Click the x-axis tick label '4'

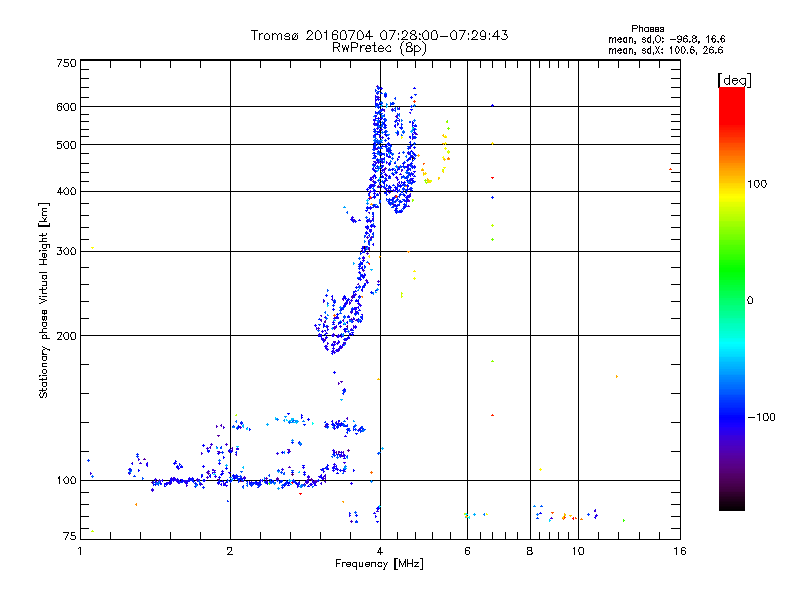(380, 551)
